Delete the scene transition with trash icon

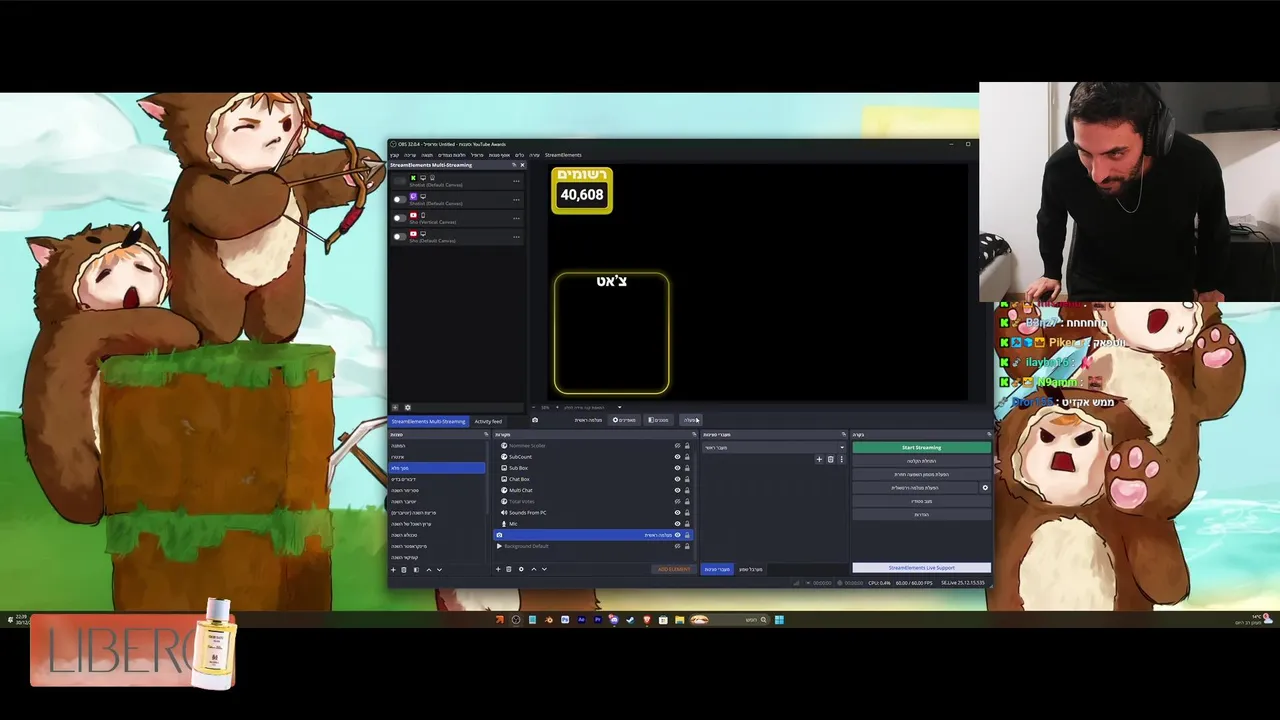830,459
